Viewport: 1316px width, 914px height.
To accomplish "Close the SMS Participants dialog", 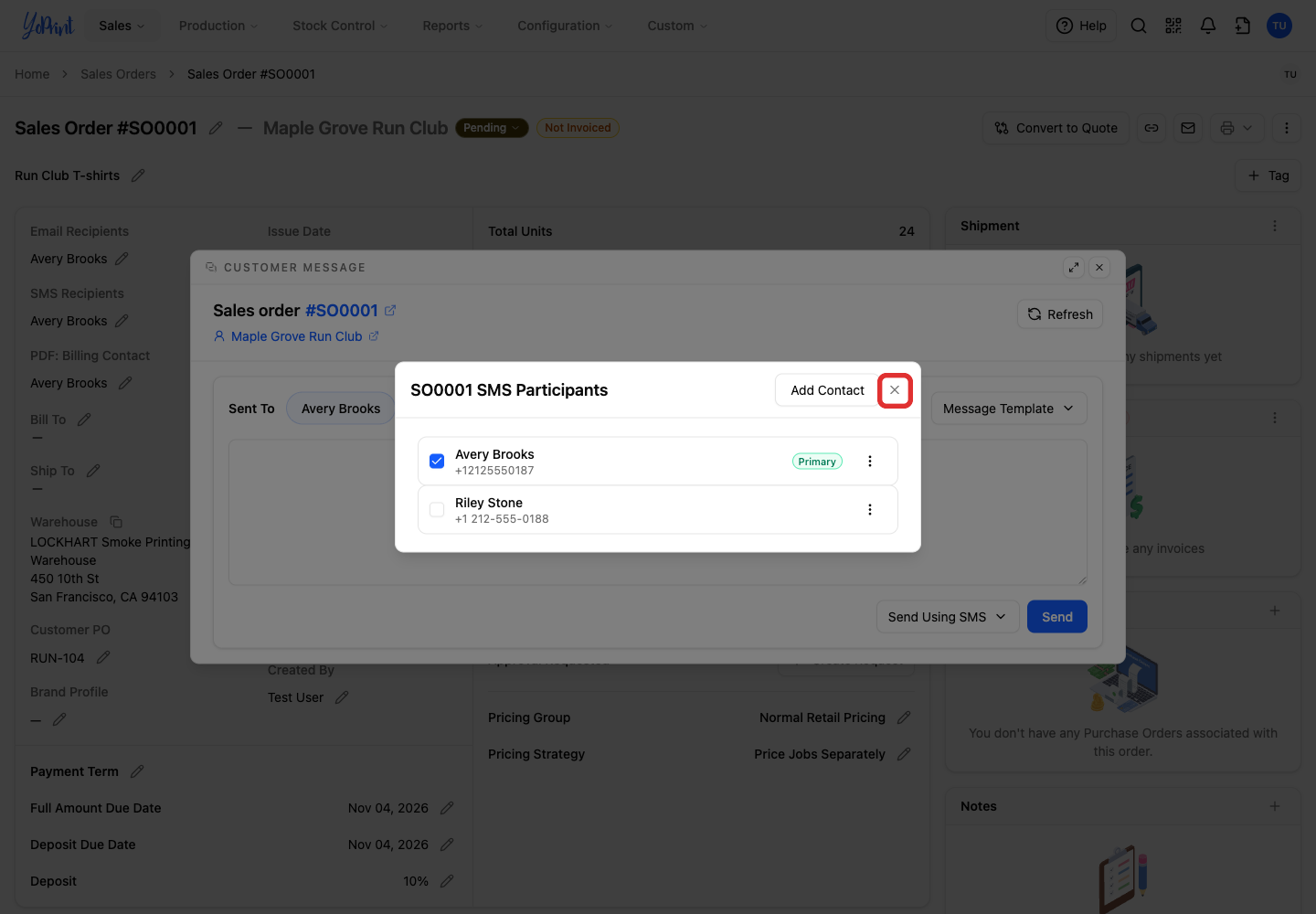I will point(895,390).
